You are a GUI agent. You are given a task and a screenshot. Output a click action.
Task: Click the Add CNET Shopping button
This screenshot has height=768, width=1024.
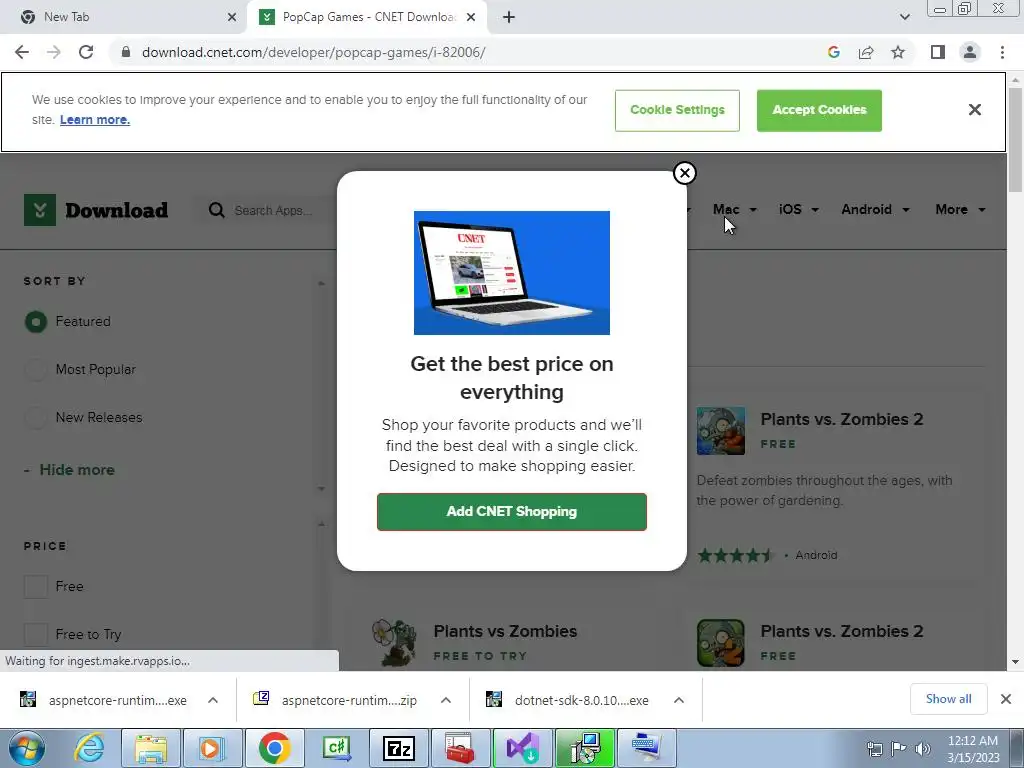pos(512,511)
